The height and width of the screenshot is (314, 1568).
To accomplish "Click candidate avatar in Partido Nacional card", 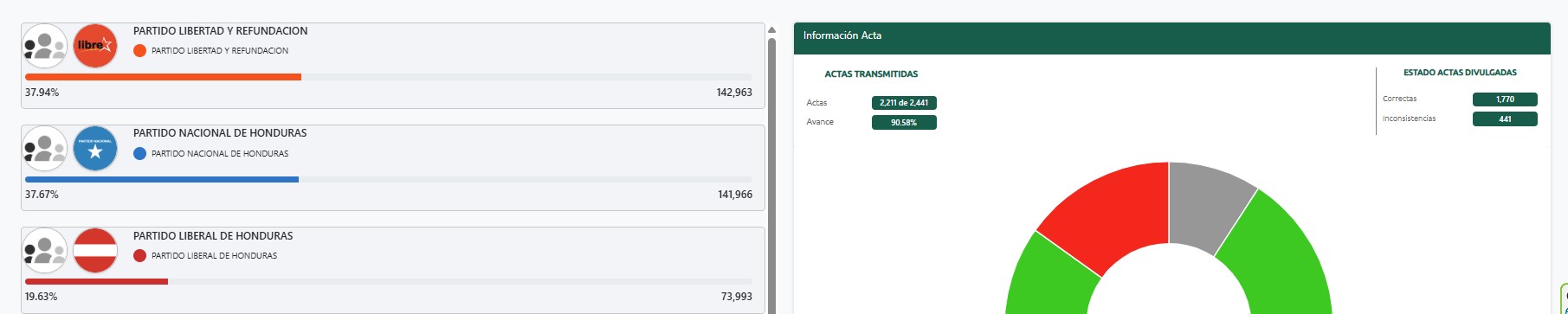I will click(x=45, y=149).
